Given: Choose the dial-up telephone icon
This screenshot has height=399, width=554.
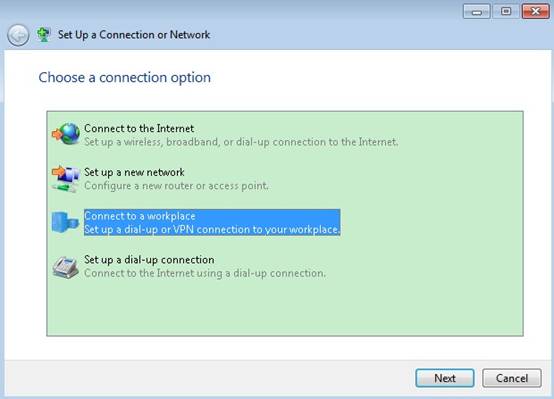Looking at the screenshot, I should click(65, 268).
